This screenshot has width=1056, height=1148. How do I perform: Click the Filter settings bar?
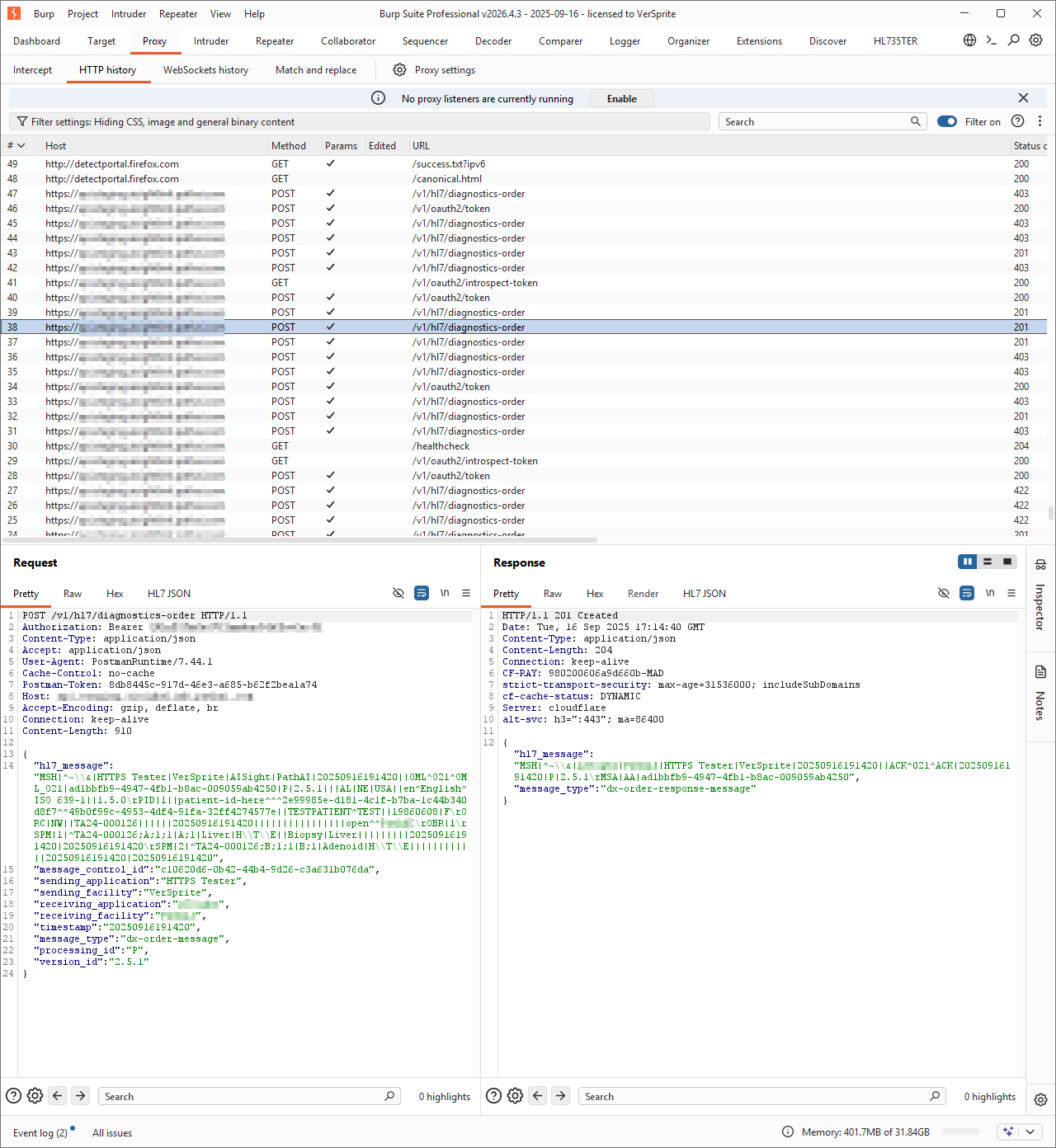point(360,121)
